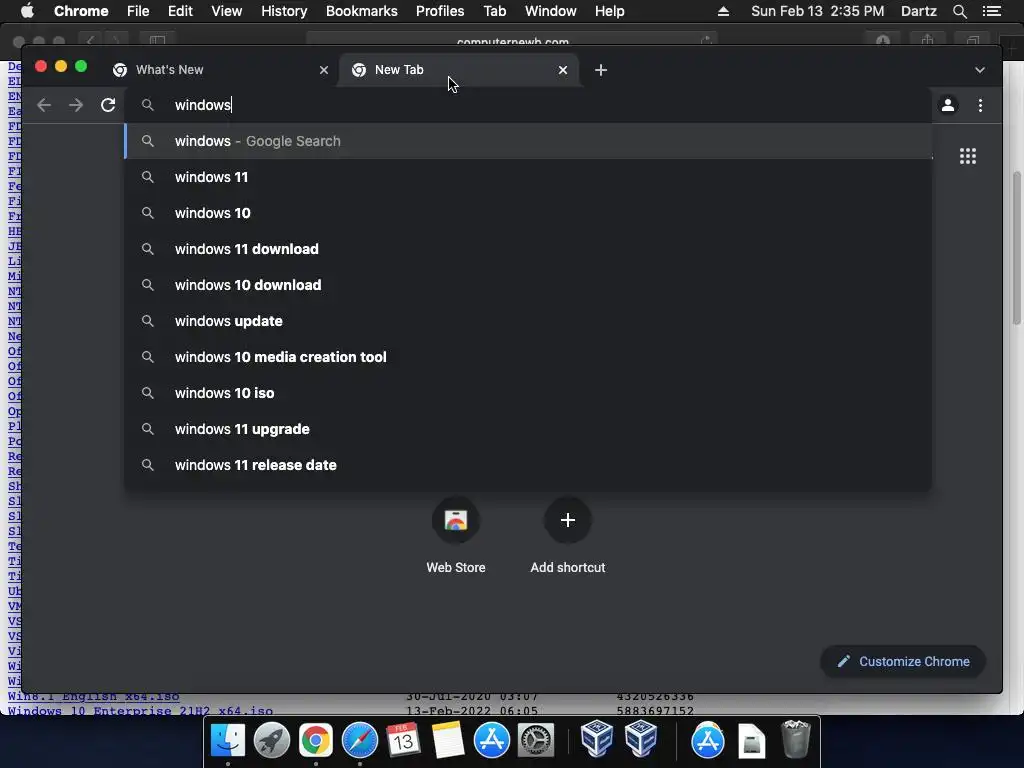This screenshot has height=768, width=1024.
Task: Open Finder from the Dock
Action: 227,741
